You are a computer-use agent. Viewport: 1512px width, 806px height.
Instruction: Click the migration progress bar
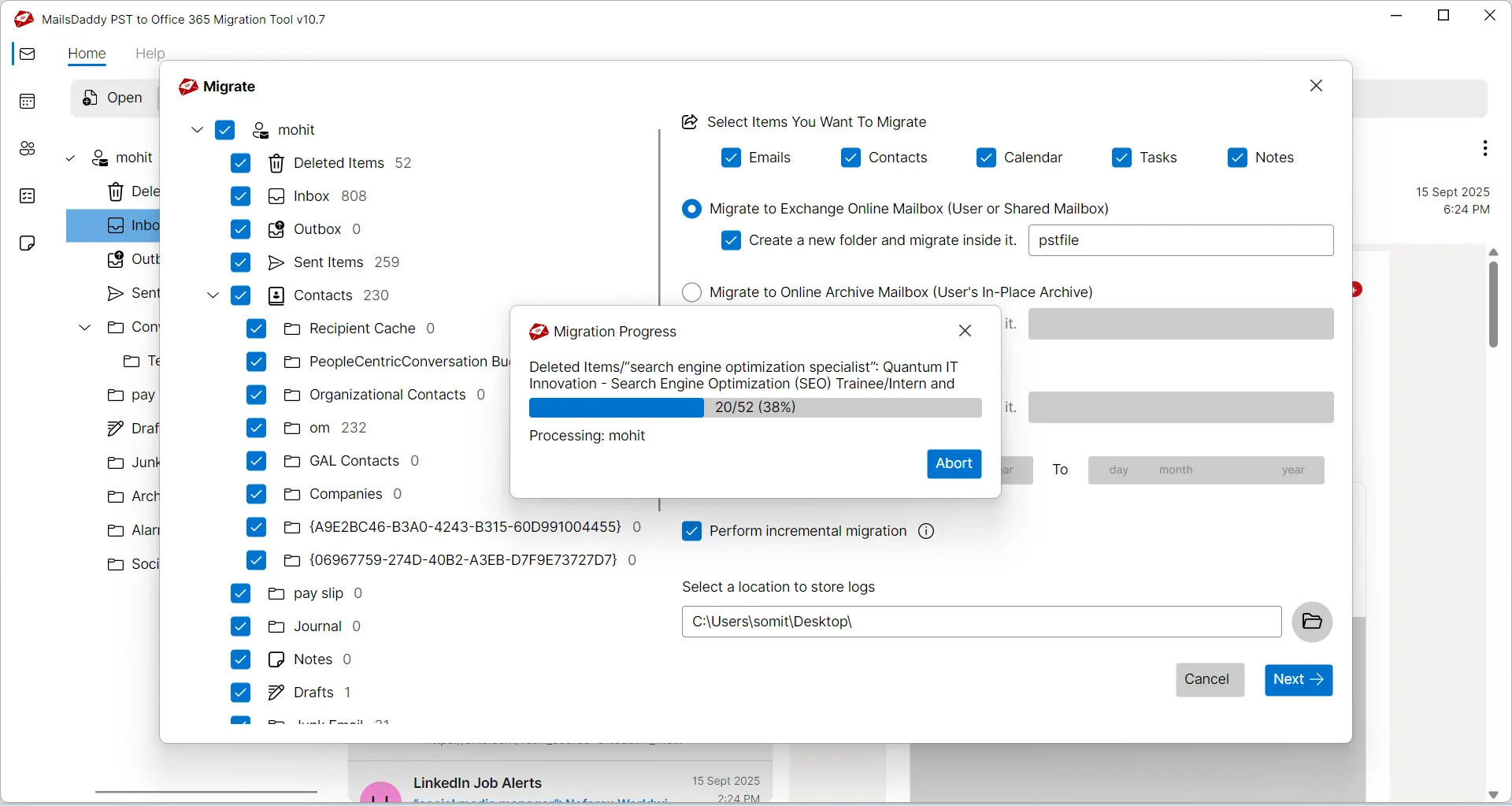[x=754, y=408]
